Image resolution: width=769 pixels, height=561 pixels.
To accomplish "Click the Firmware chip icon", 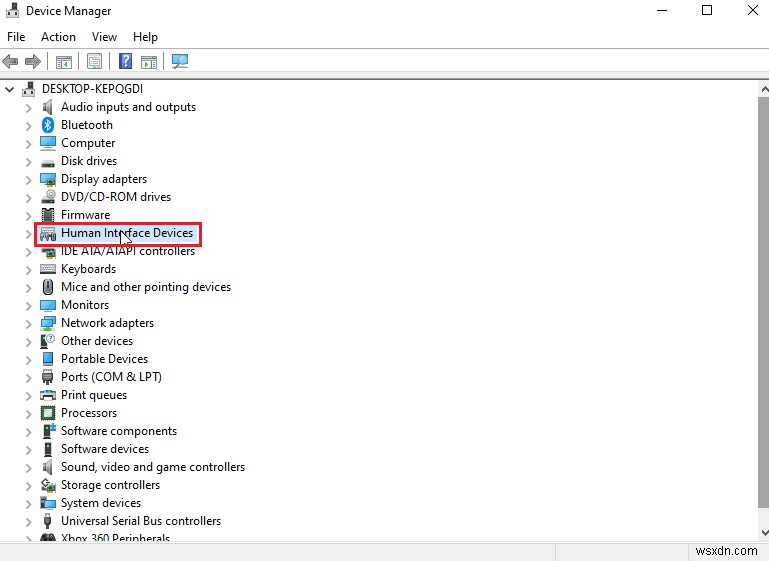I will (x=48, y=215).
